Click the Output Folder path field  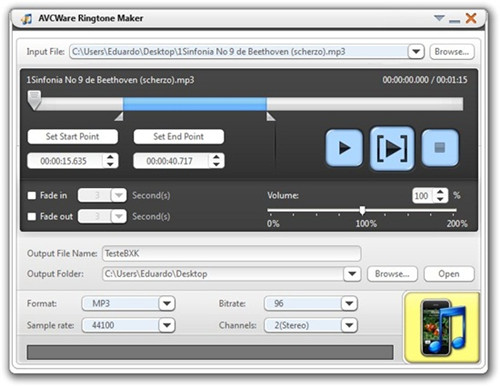point(223,274)
